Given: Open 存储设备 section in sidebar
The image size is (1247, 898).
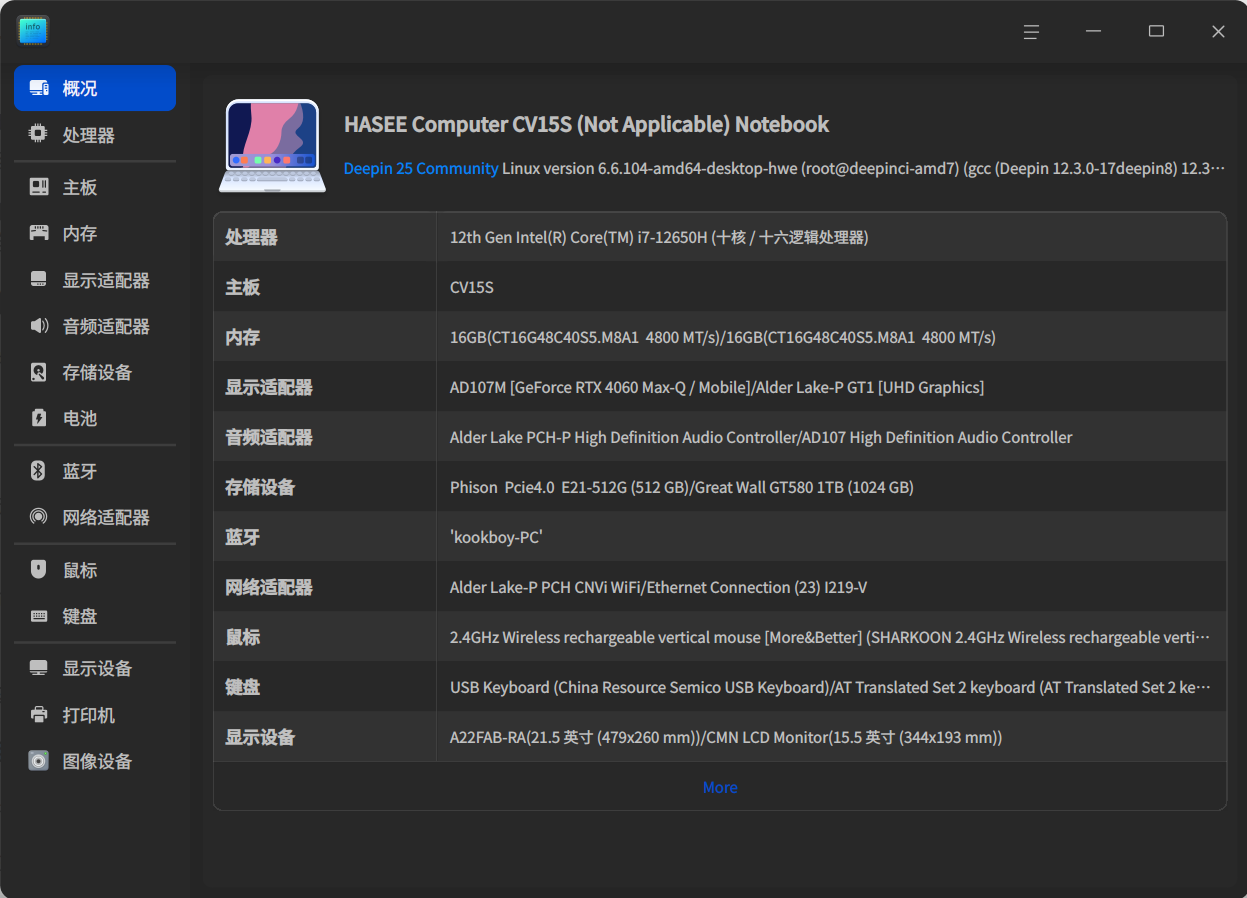Looking at the screenshot, I should click(x=95, y=372).
